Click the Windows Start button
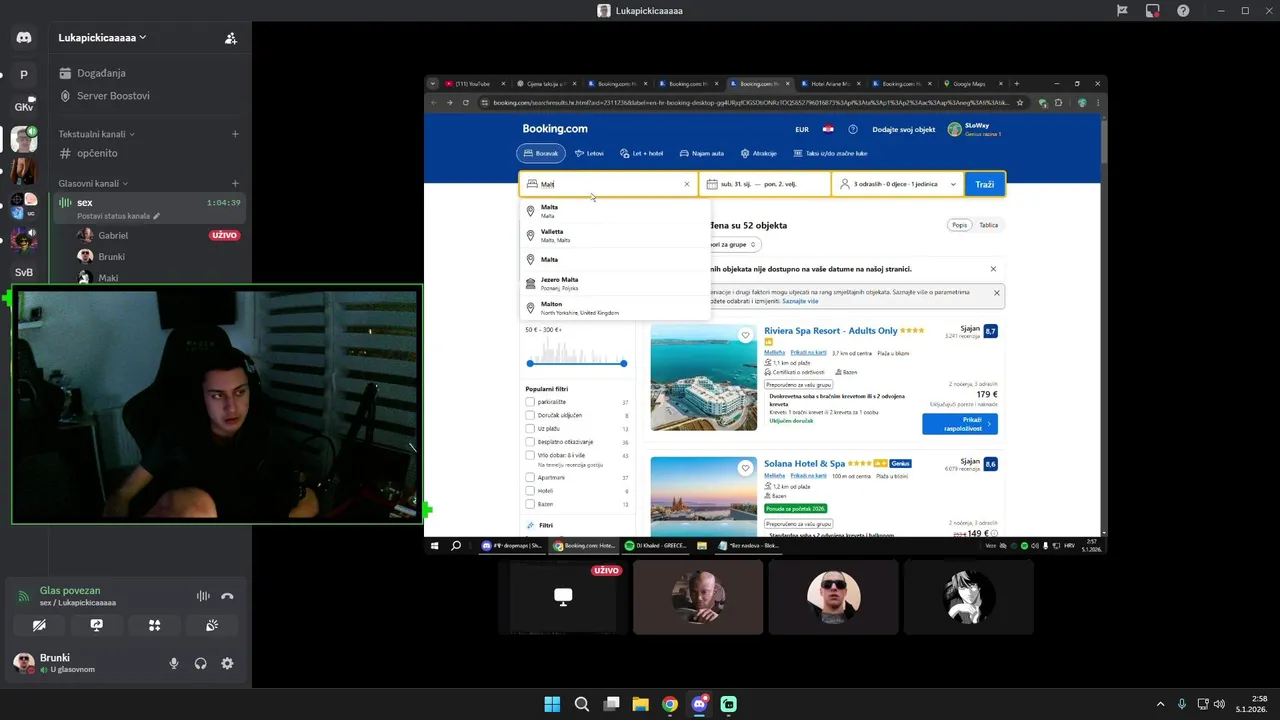Screen dimensions: 1280x720 (552, 704)
